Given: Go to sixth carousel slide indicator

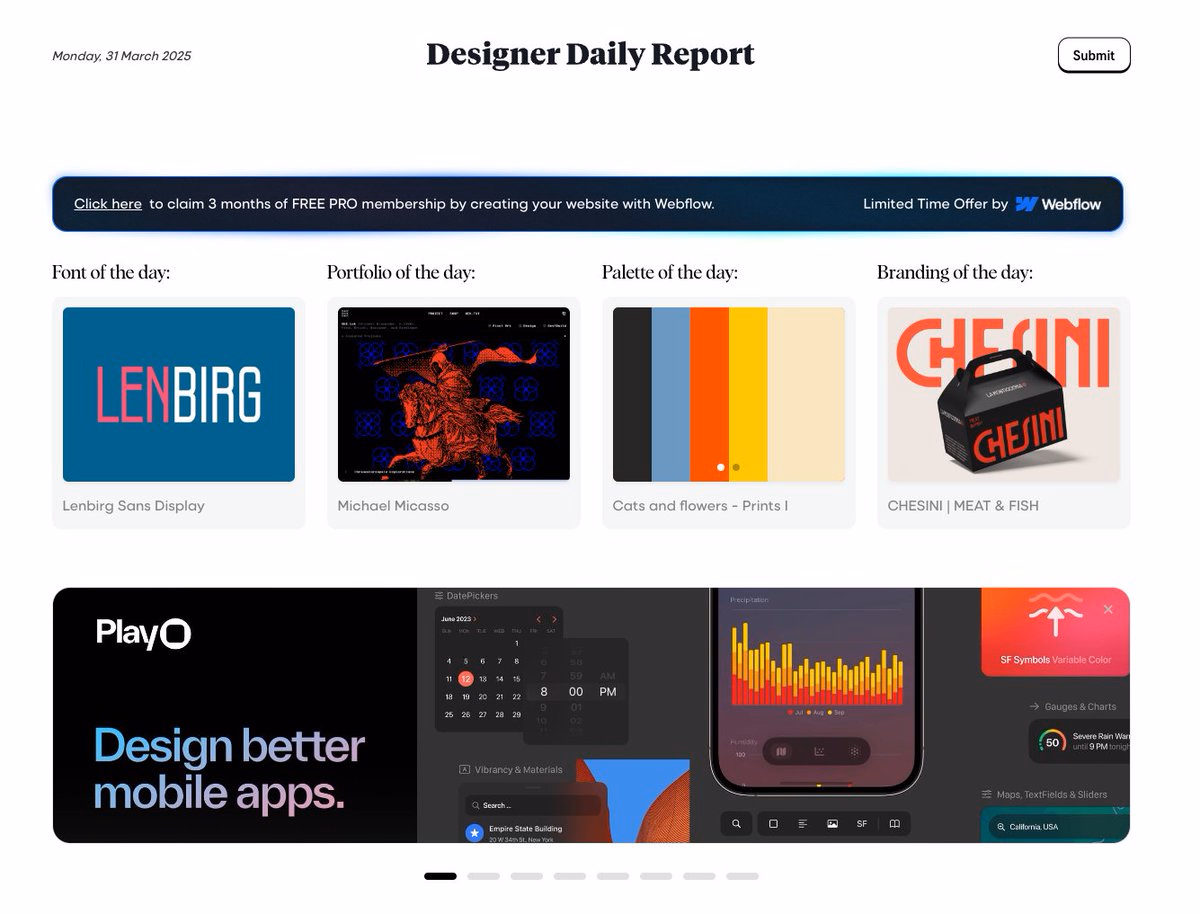Looking at the screenshot, I should (656, 876).
